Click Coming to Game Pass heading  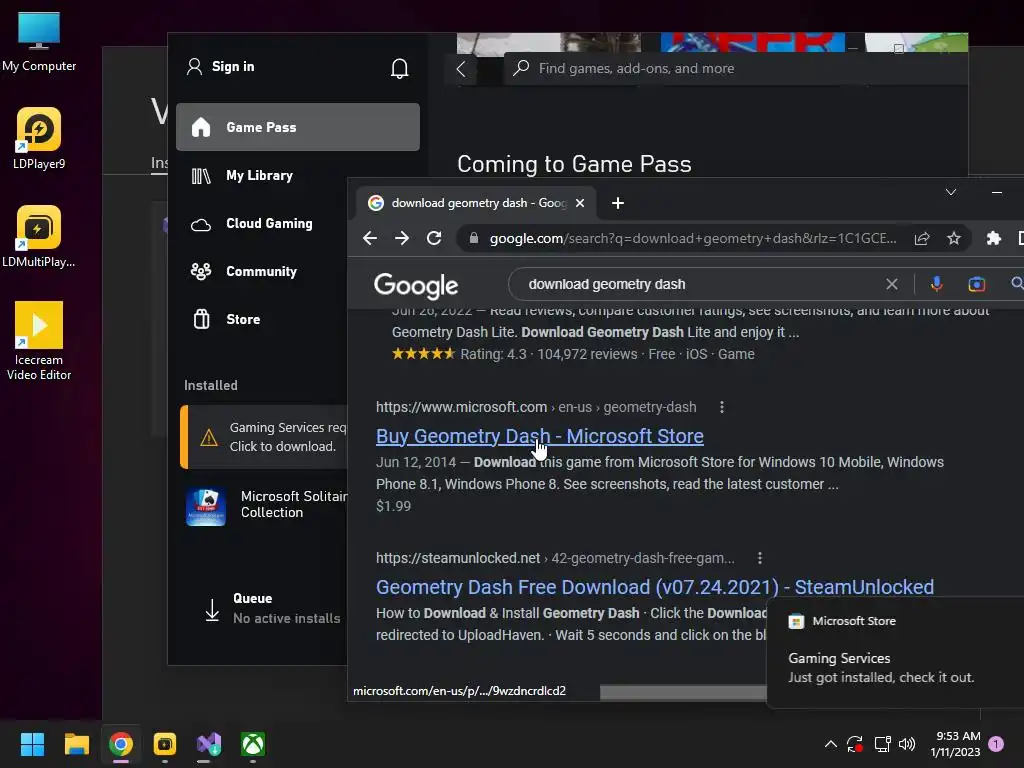click(x=574, y=164)
